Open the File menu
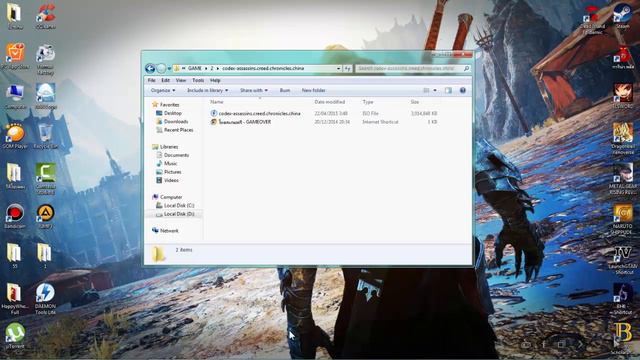640x360 pixels. (x=151, y=80)
